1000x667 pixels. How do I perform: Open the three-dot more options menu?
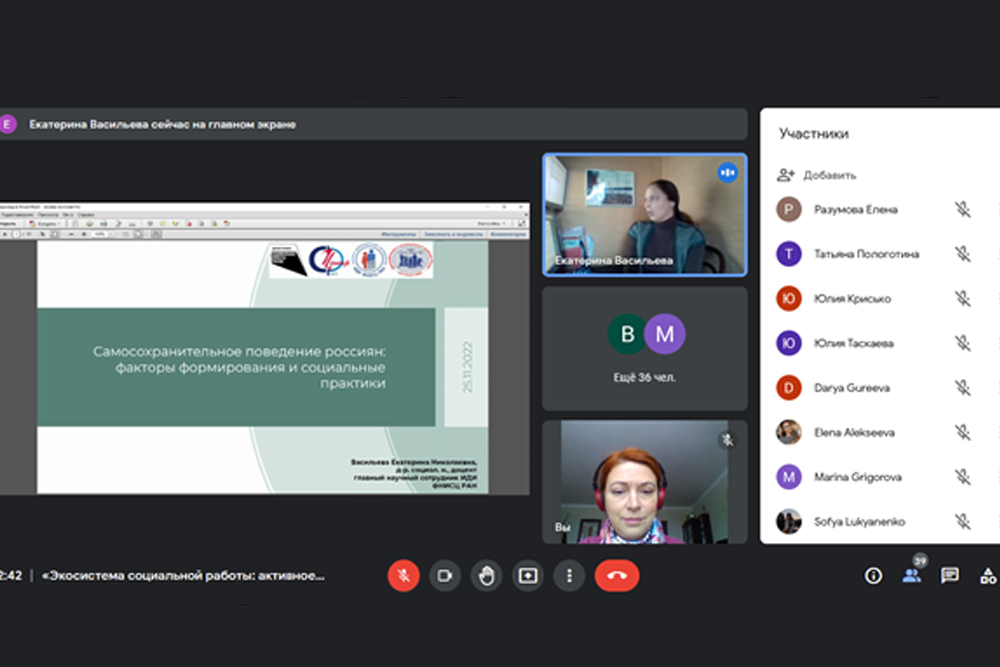coord(569,576)
